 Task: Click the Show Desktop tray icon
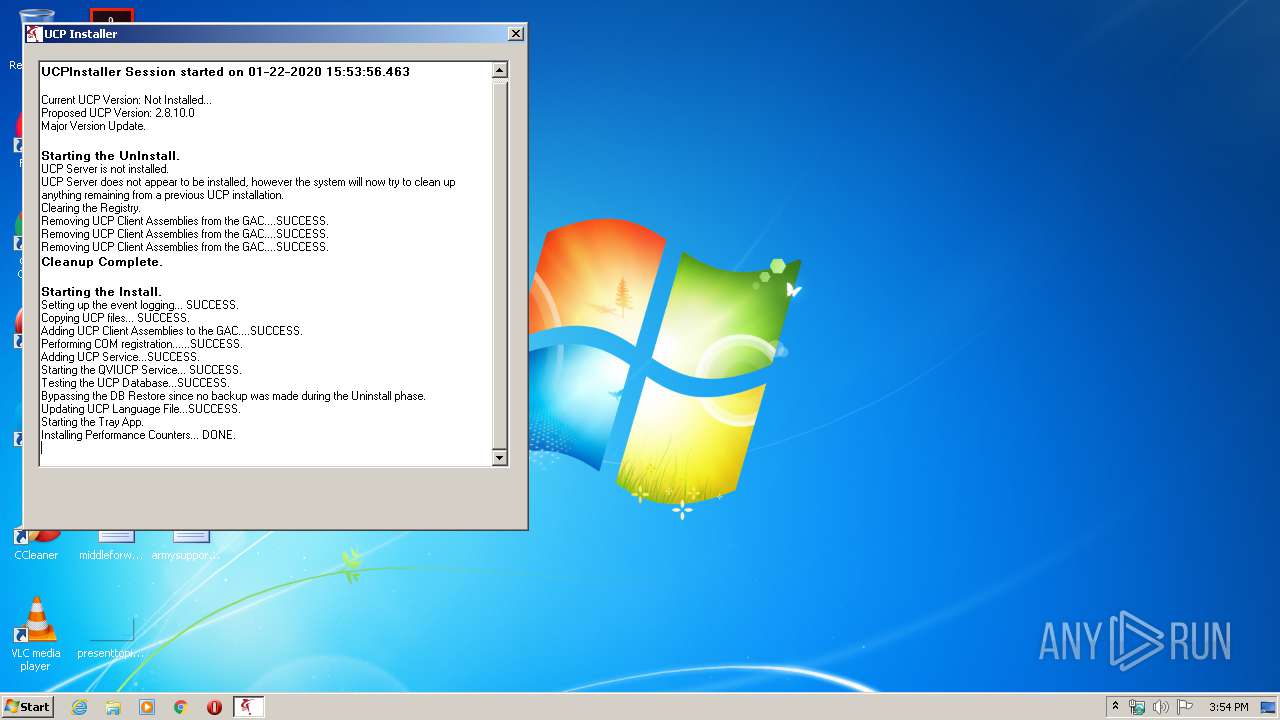1268,707
